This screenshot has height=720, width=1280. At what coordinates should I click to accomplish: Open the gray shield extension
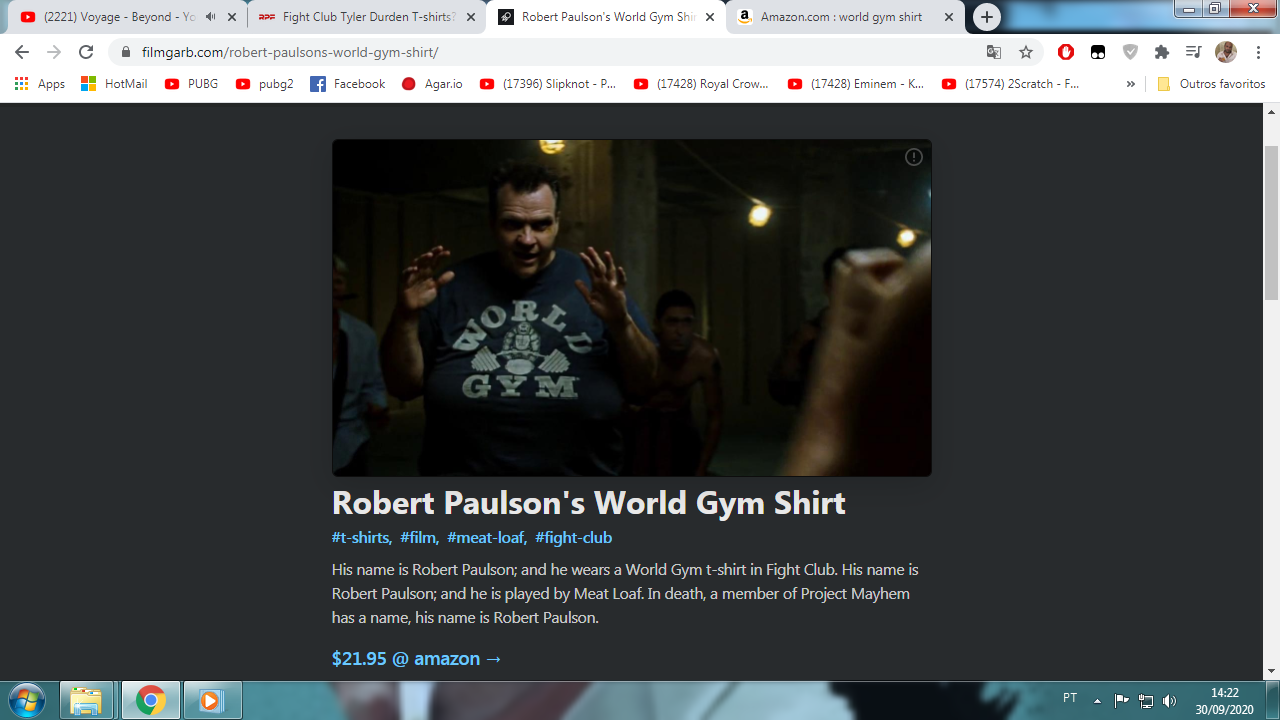(x=1130, y=52)
